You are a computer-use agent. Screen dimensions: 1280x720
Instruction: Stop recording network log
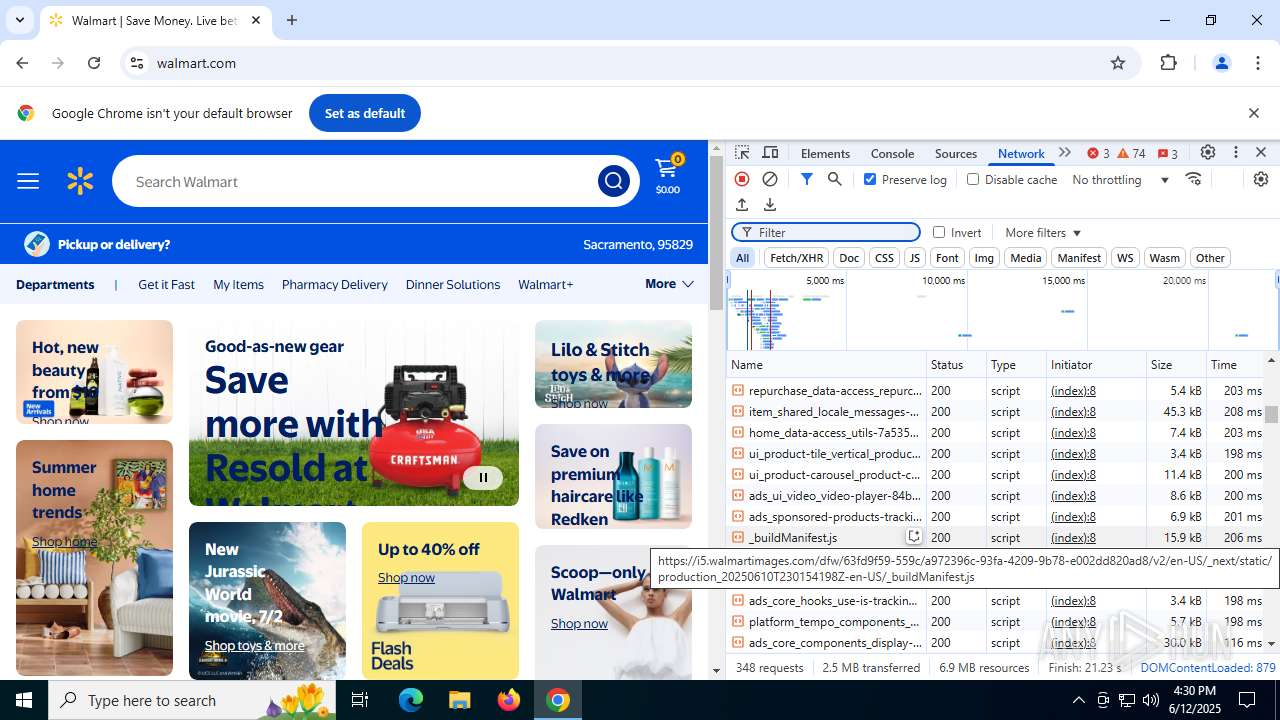click(x=742, y=179)
